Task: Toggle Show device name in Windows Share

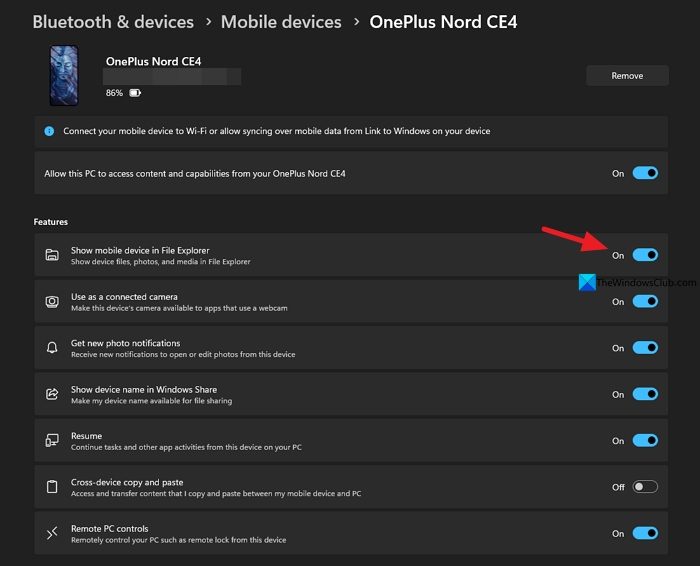Action: [645, 394]
